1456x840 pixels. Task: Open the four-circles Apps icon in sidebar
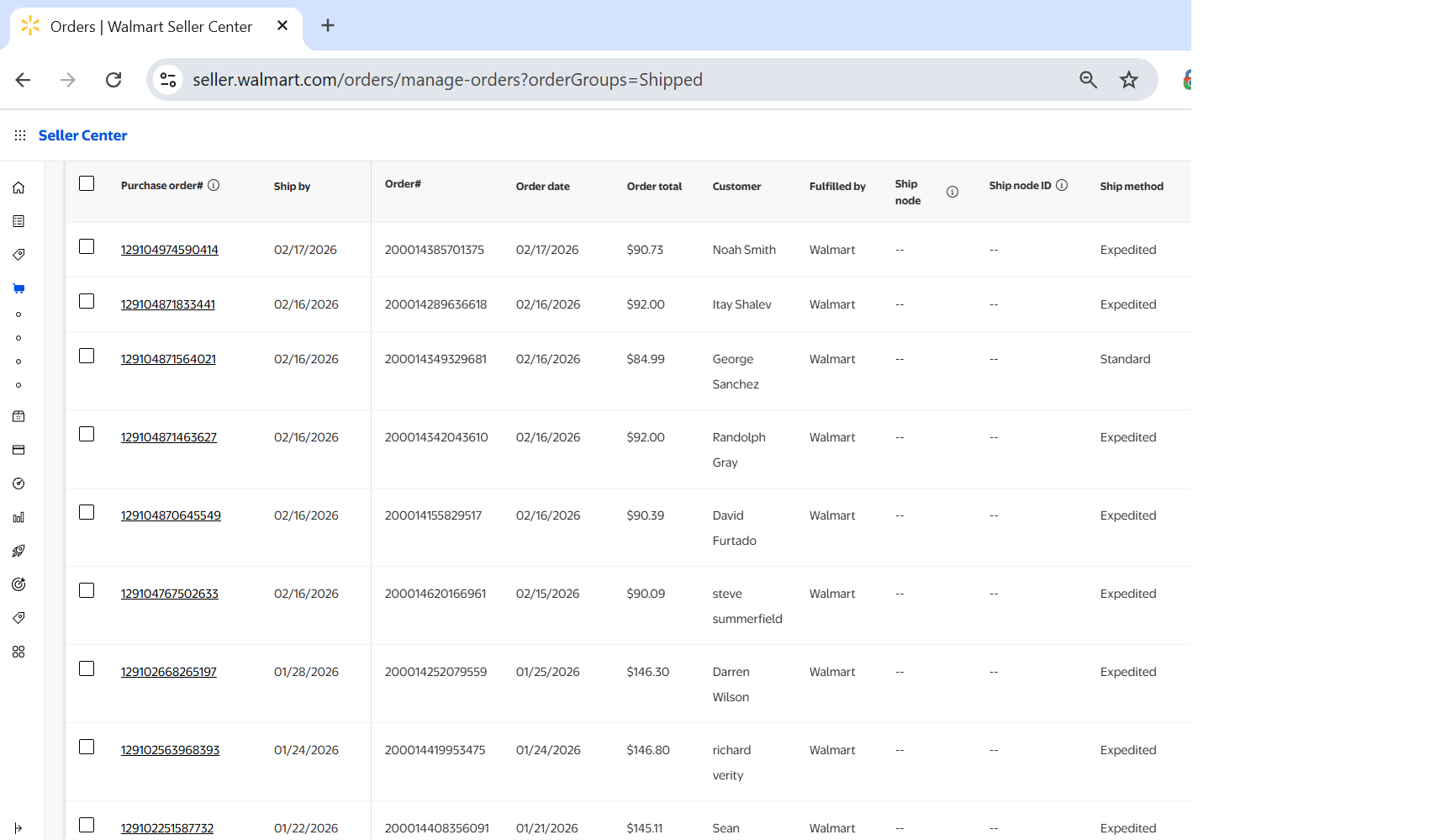[18, 652]
